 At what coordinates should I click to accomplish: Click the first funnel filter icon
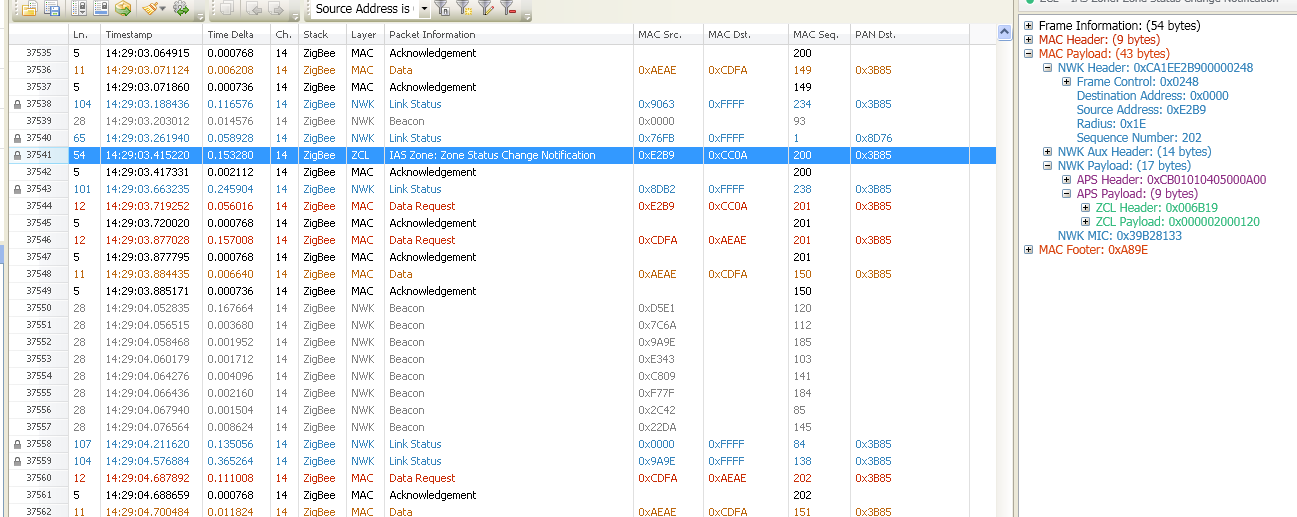tap(443, 9)
